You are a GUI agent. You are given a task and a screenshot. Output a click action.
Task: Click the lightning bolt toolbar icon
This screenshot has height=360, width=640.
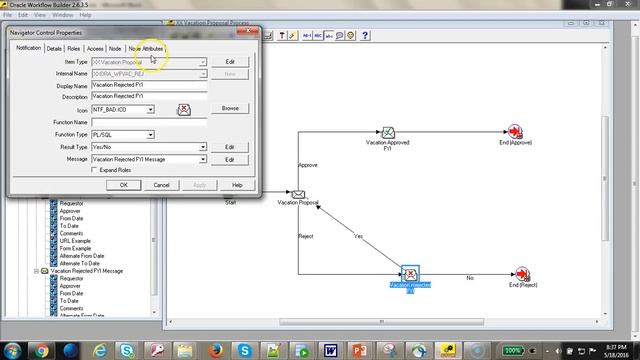point(292,36)
